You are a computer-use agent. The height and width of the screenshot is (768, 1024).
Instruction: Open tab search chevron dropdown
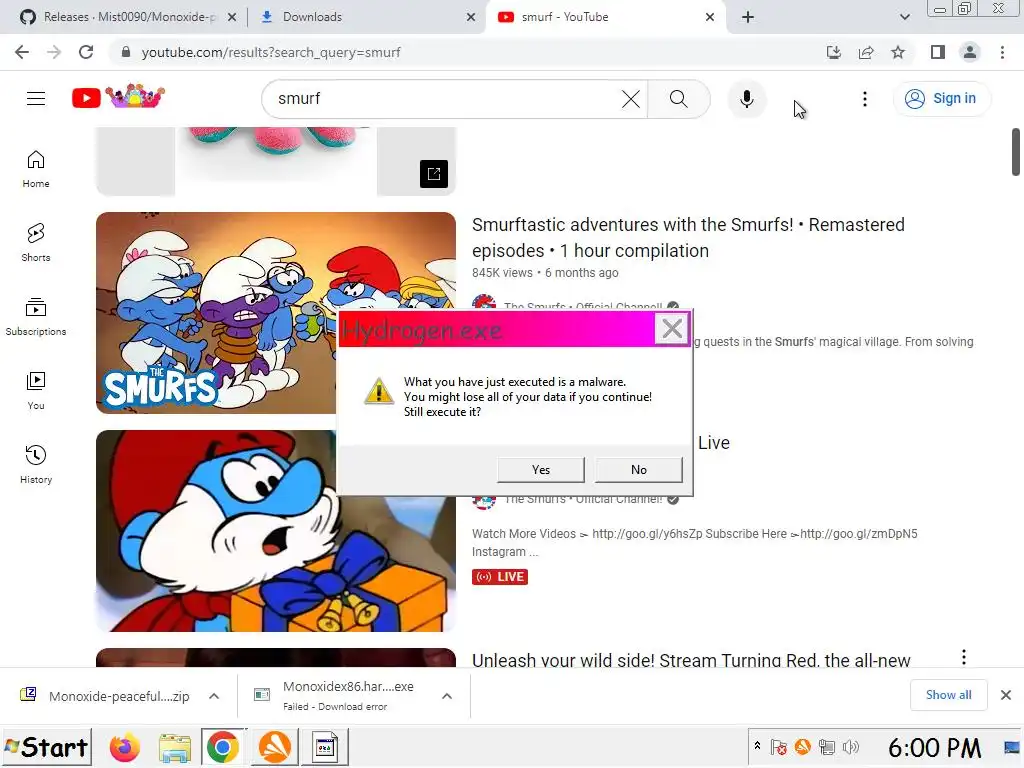[904, 17]
